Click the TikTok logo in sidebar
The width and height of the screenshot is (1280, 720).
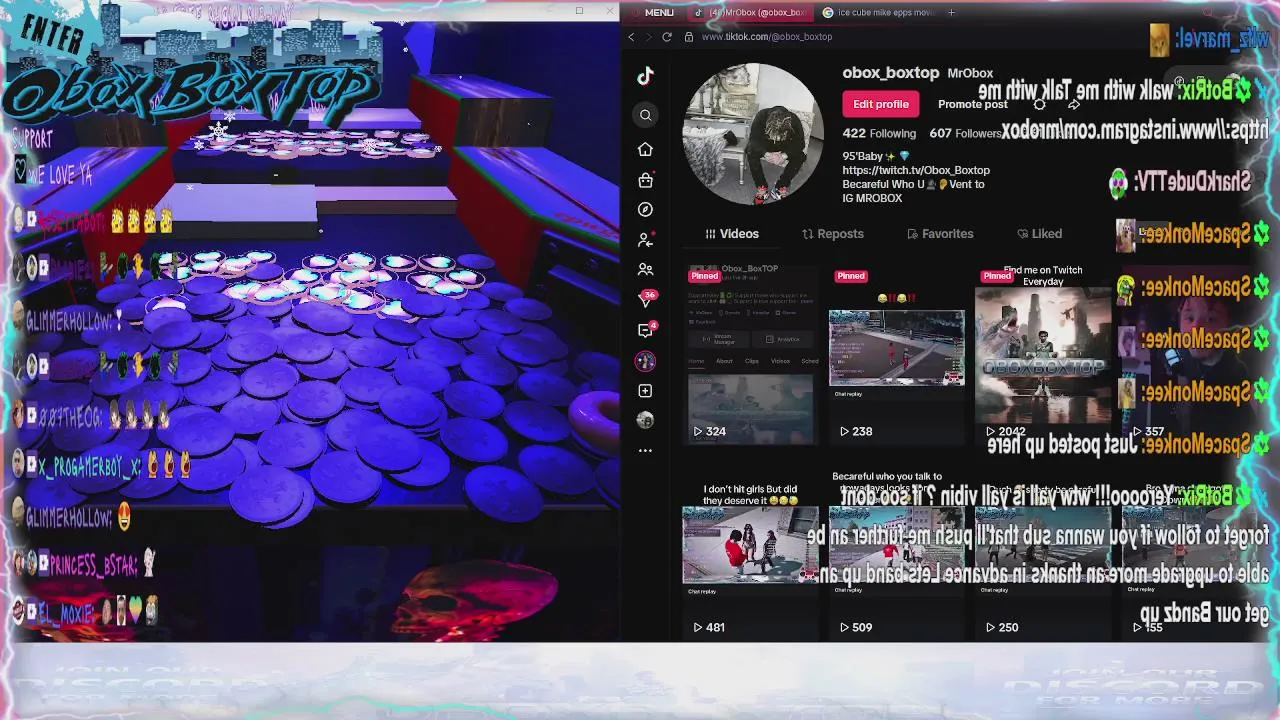pyautogui.click(x=645, y=76)
